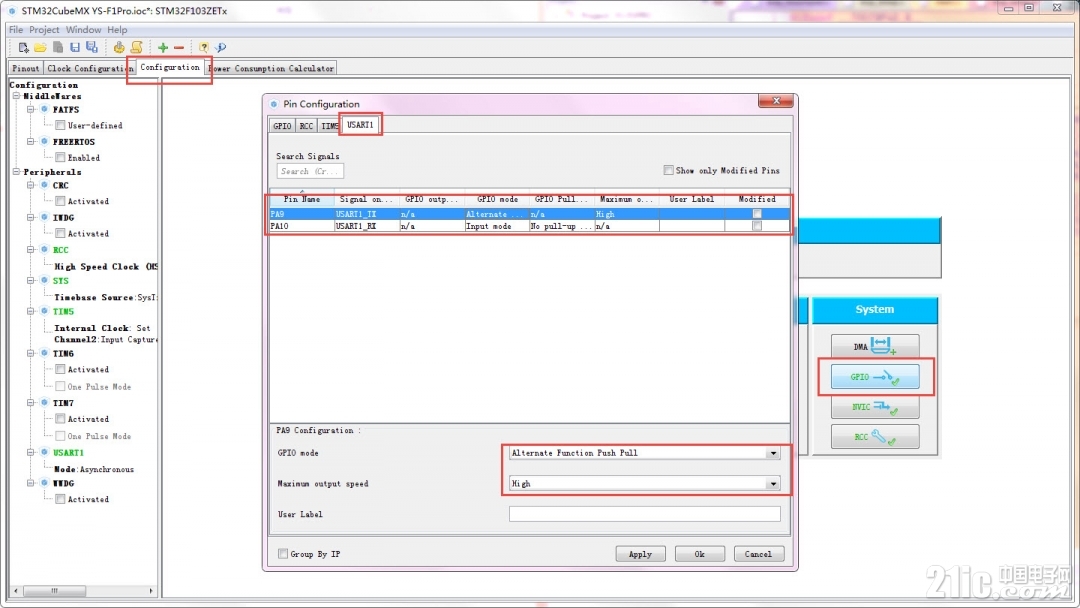Sort by the Pin Name column header
This screenshot has width=1080, height=608.
point(302,199)
